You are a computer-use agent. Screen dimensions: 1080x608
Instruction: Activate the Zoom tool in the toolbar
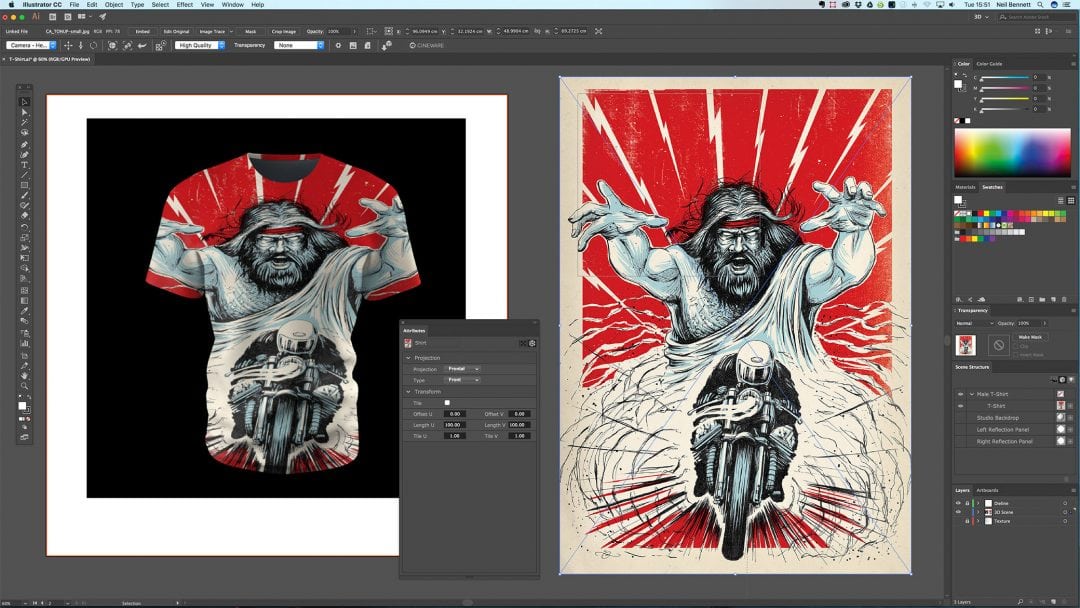pyautogui.click(x=25, y=385)
